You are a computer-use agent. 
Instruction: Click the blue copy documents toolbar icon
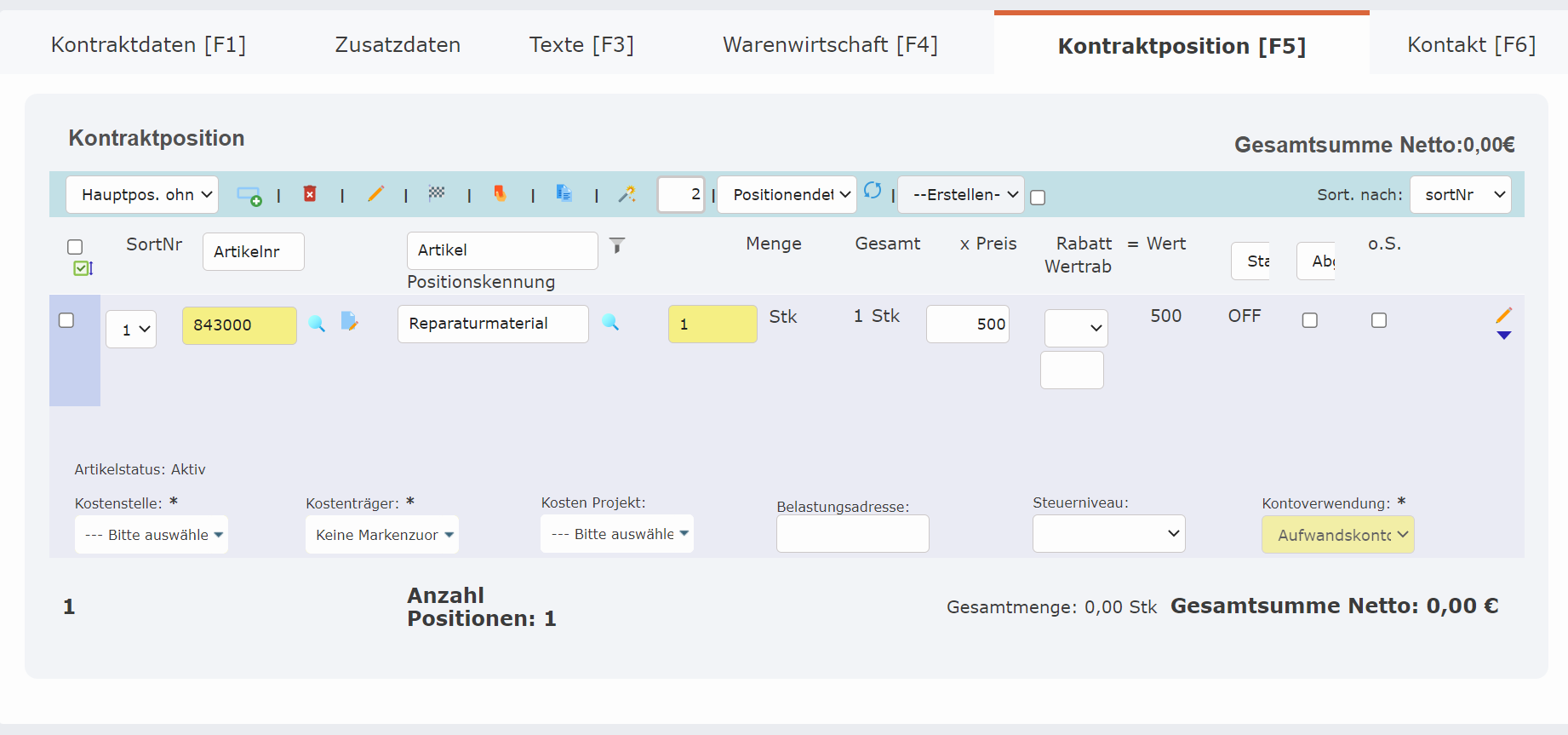click(564, 193)
